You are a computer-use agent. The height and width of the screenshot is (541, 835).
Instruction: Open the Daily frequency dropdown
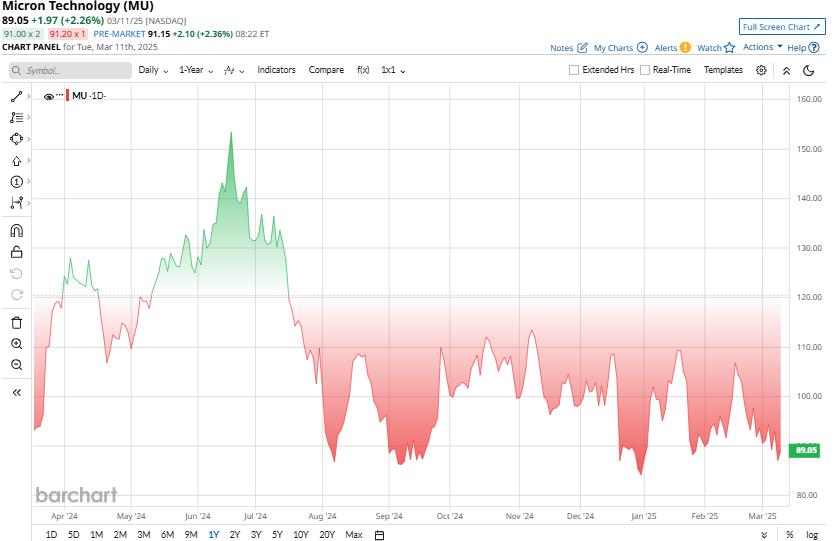coord(153,70)
